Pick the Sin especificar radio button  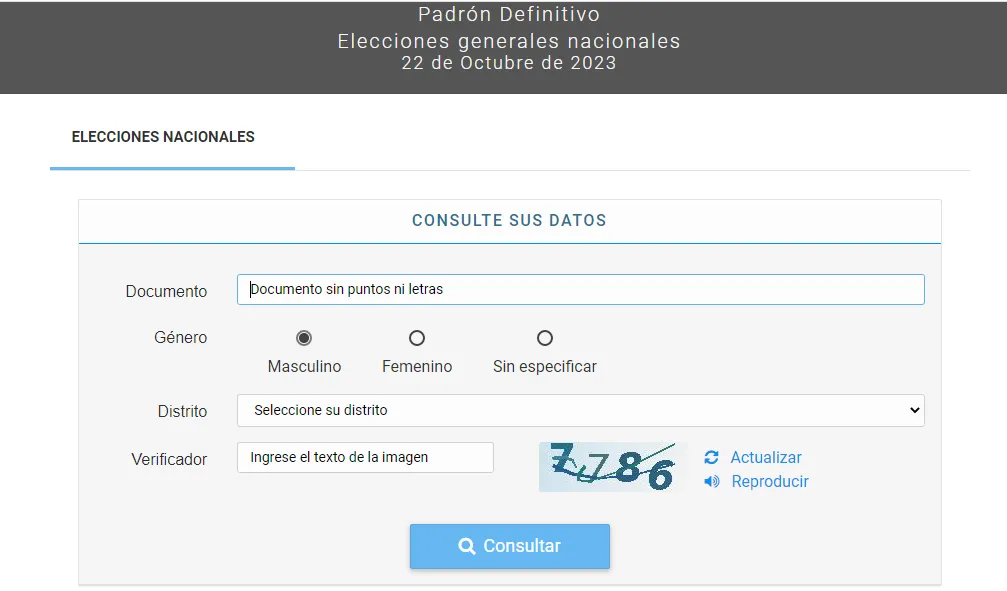click(545, 338)
